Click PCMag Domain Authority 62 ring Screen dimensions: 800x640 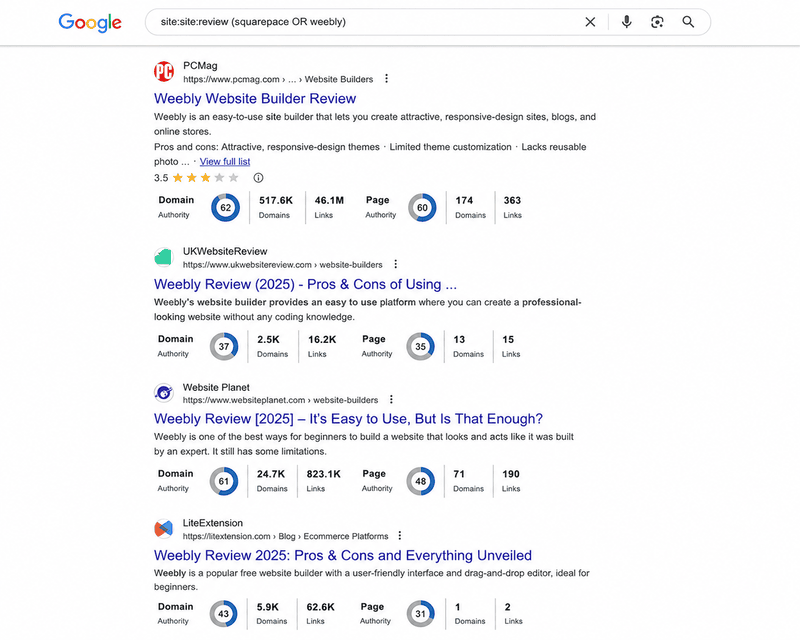226,208
